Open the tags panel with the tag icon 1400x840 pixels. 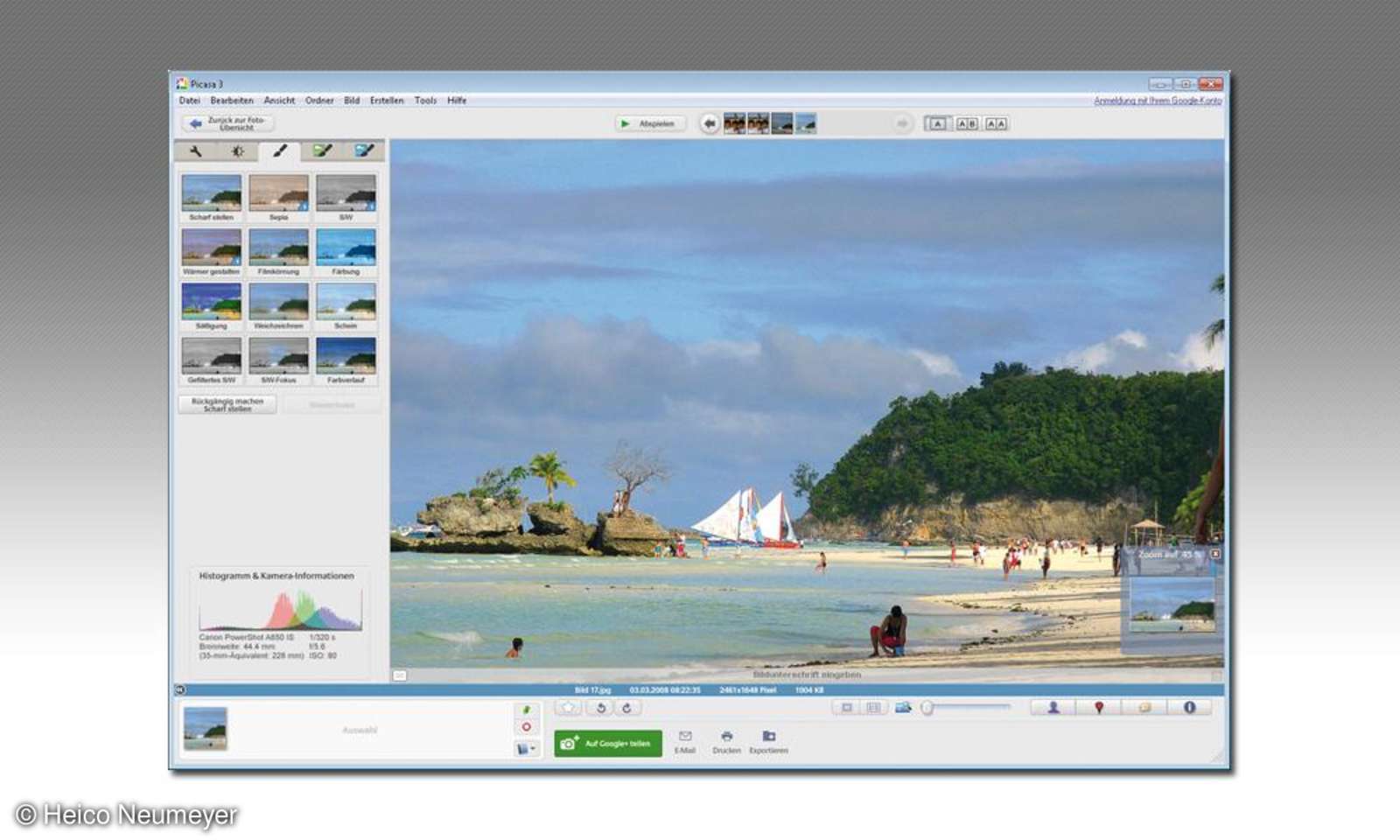point(1146,709)
